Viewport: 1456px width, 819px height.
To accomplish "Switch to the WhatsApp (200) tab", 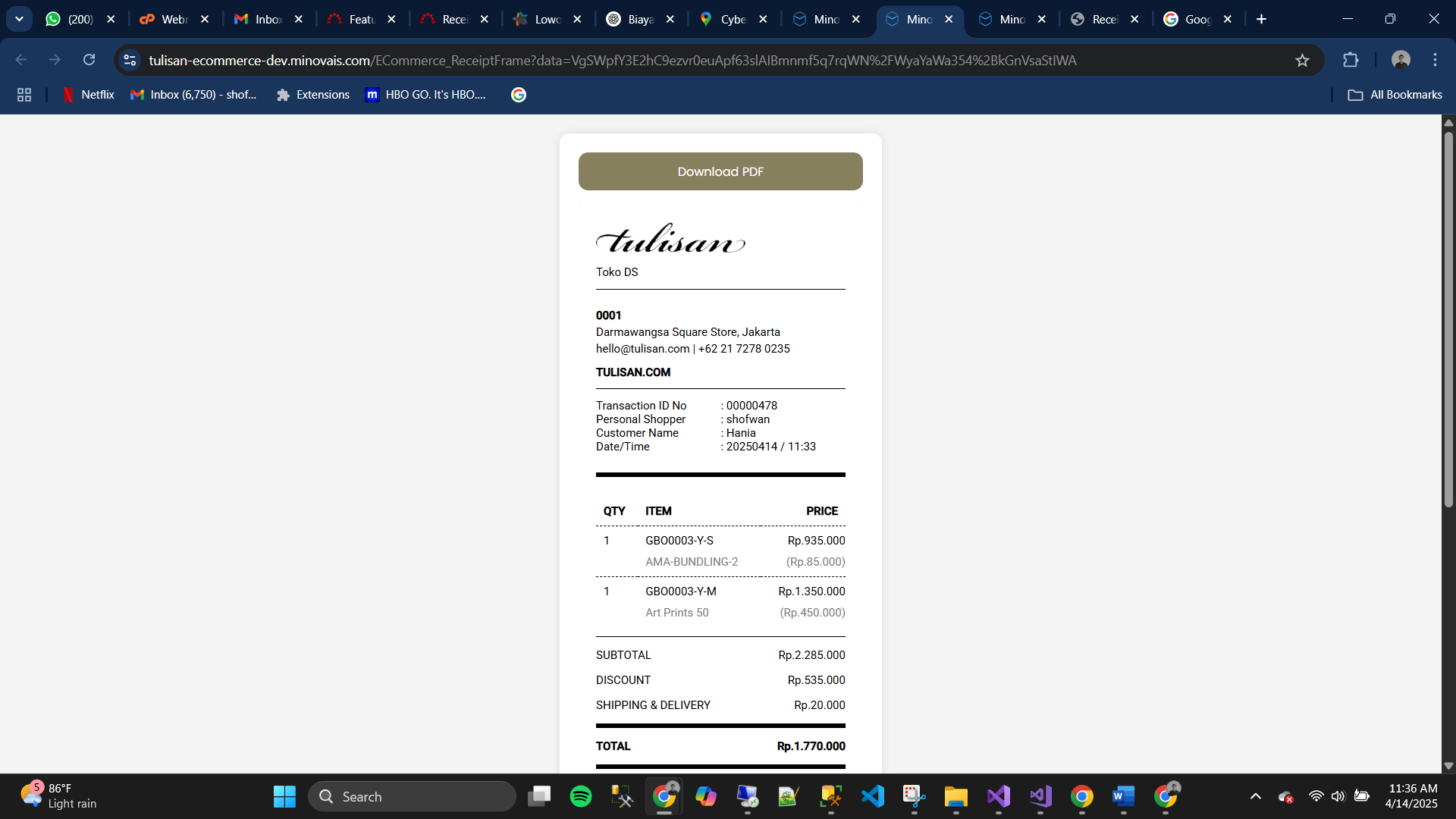I will (x=70, y=19).
